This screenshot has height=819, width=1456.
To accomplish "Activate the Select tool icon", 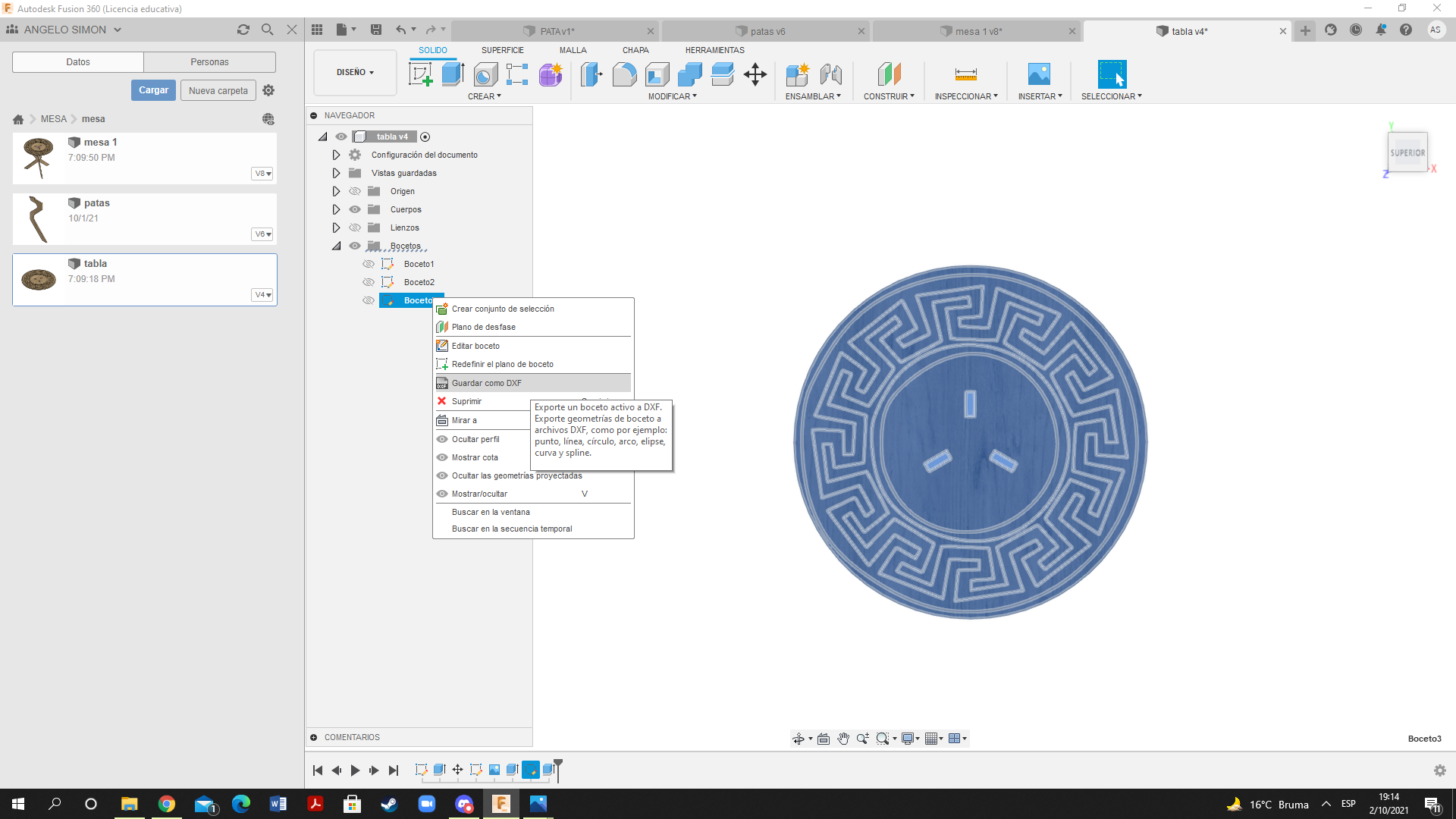I will tap(1112, 74).
